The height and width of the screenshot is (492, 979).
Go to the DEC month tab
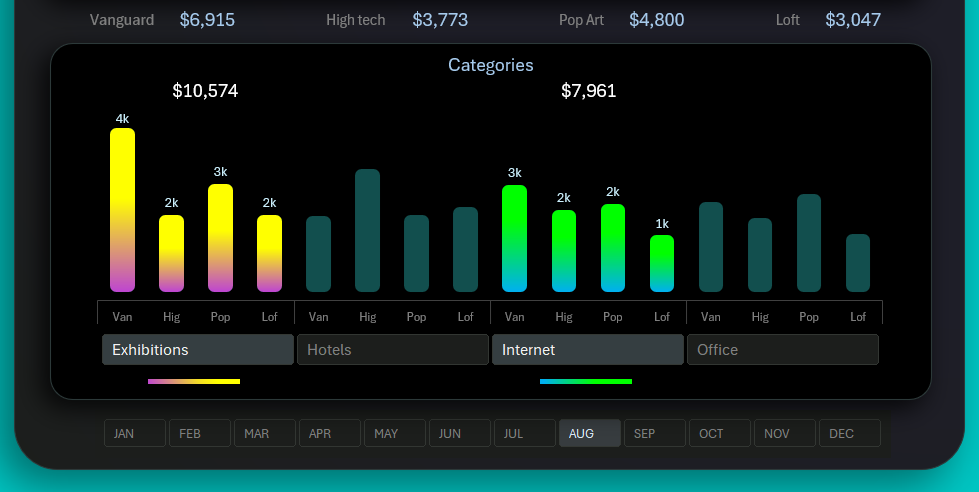(849, 433)
